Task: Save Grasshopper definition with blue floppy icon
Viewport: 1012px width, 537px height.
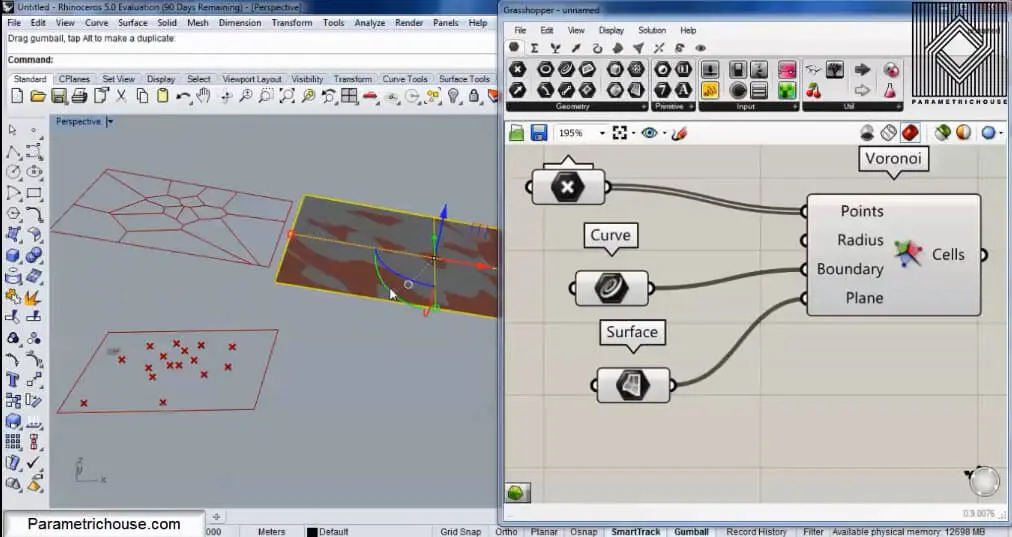Action: (539, 133)
